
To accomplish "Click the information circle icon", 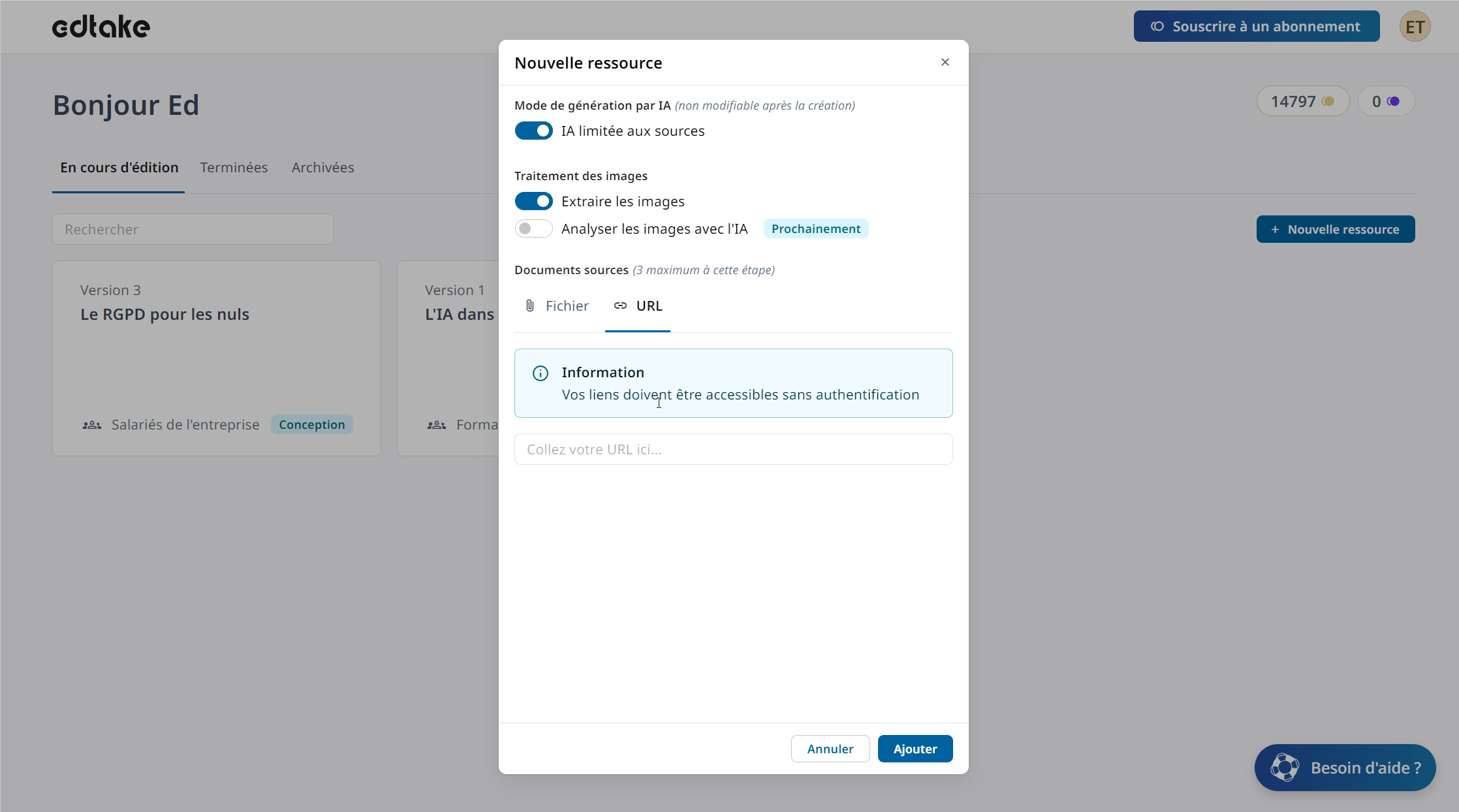I will tap(540, 373).
